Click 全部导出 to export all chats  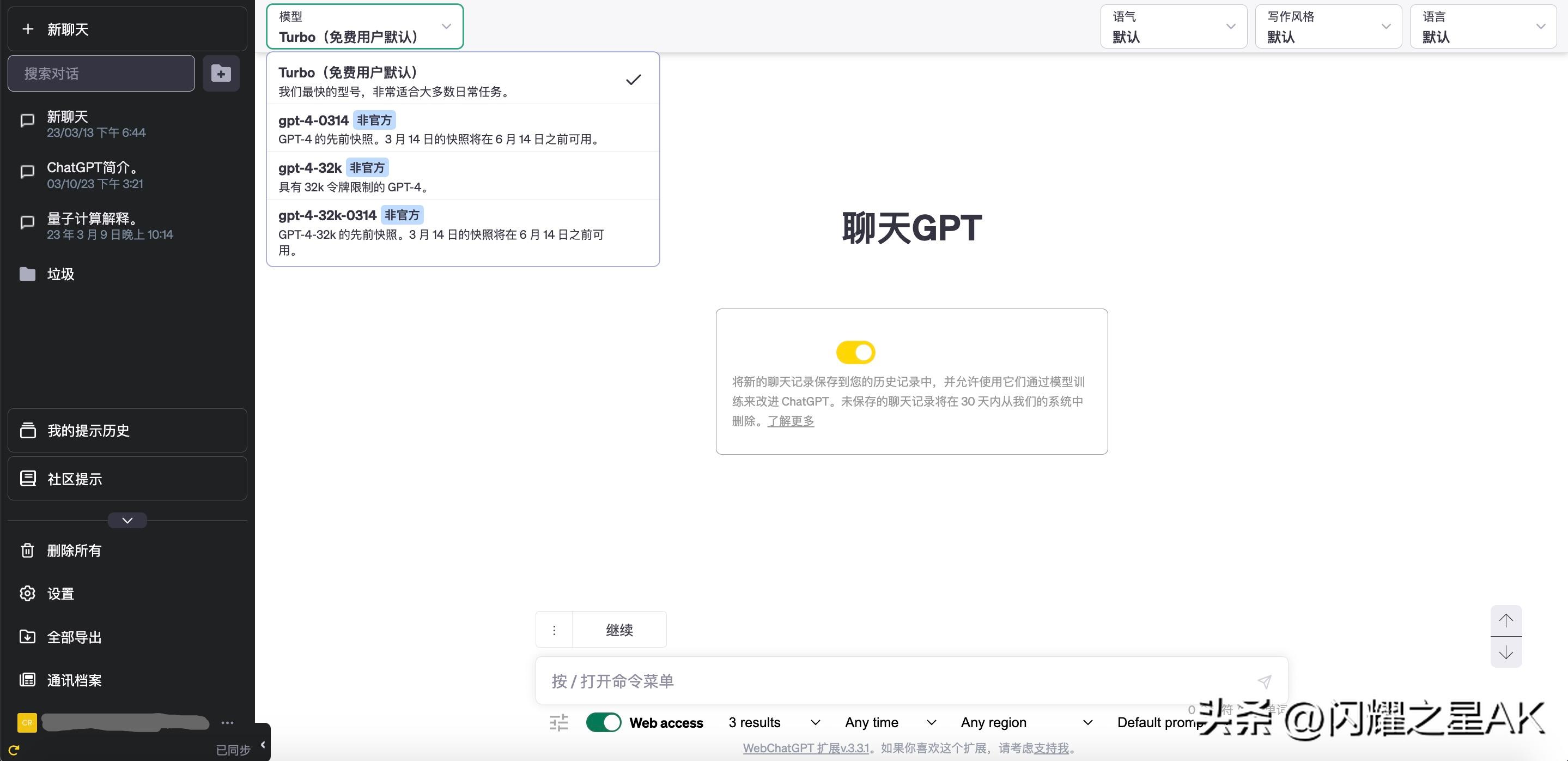74,637
